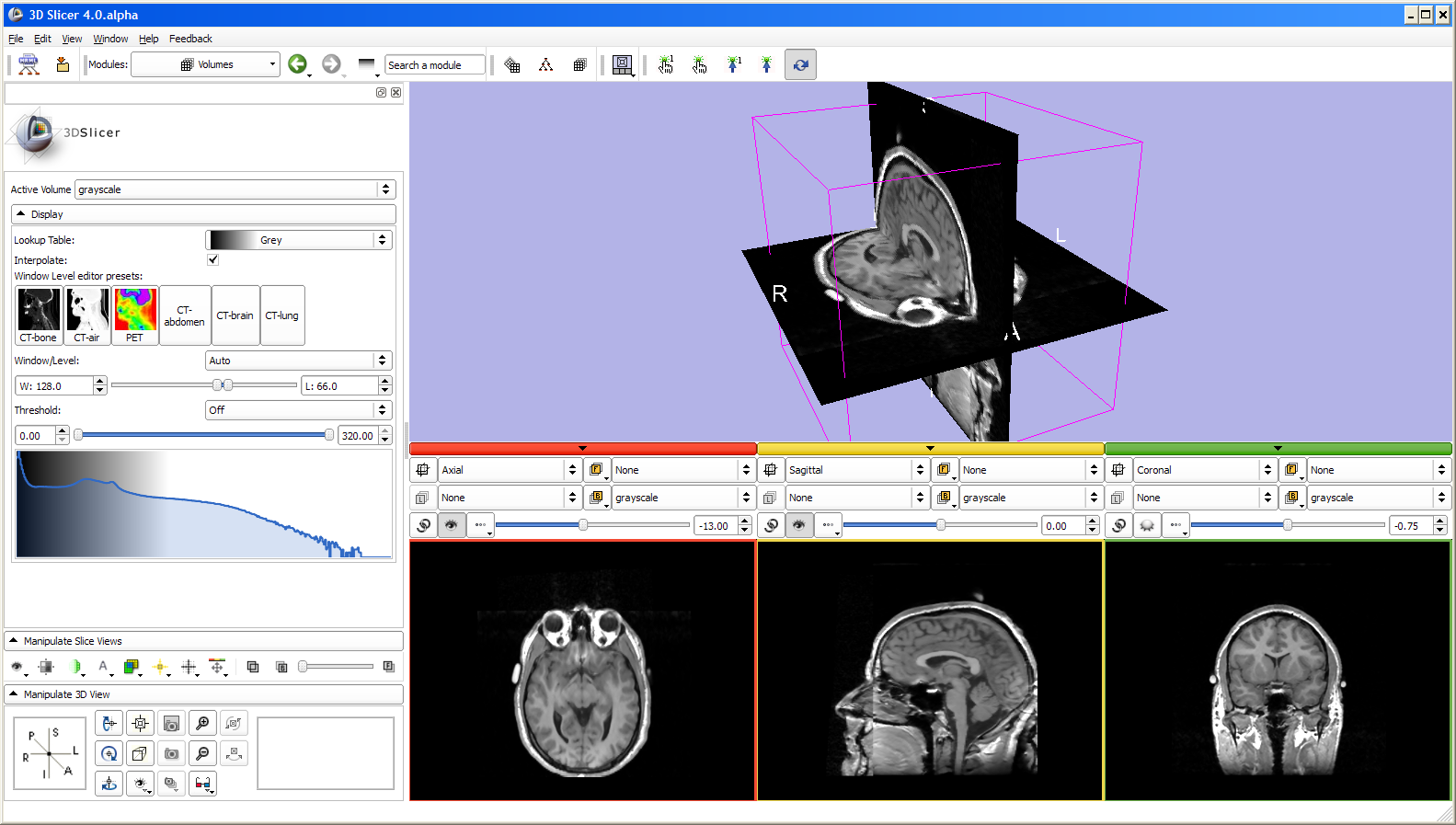Screen dimensions: 1456x825
Task: Toggle the red-blue stereo glasses button
Action: pyautogui.click(x=202, y=784)
